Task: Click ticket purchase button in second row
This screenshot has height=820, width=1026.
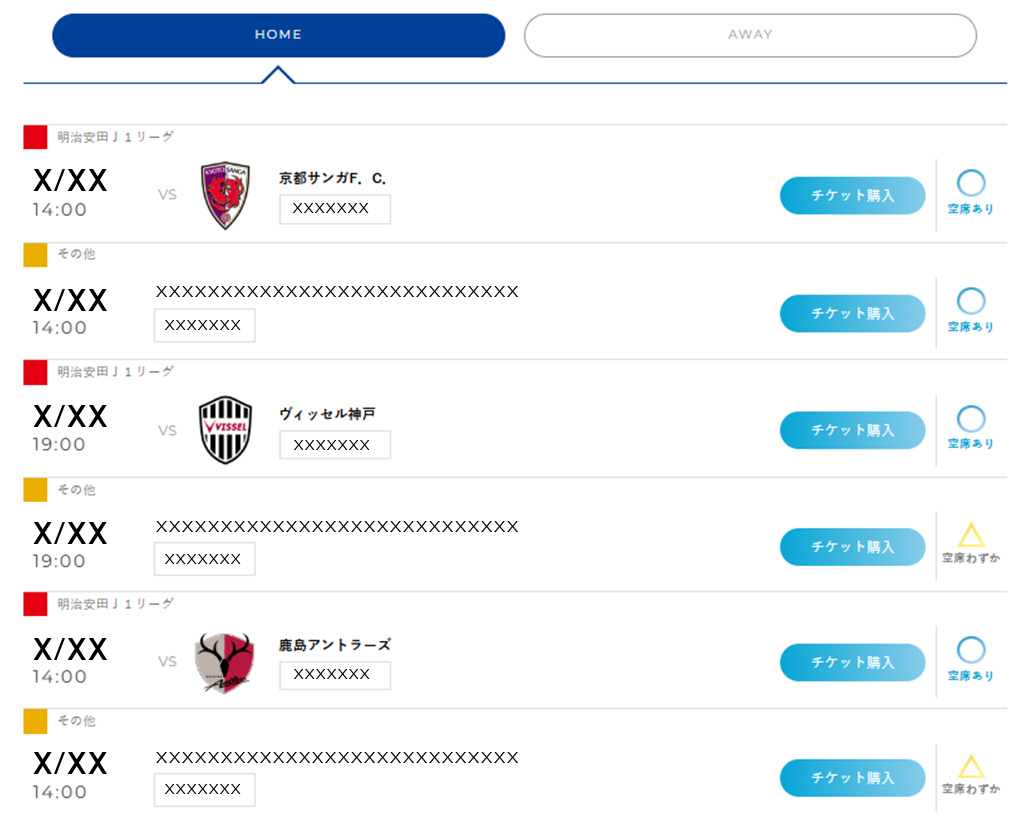Action: click(852, 313)
